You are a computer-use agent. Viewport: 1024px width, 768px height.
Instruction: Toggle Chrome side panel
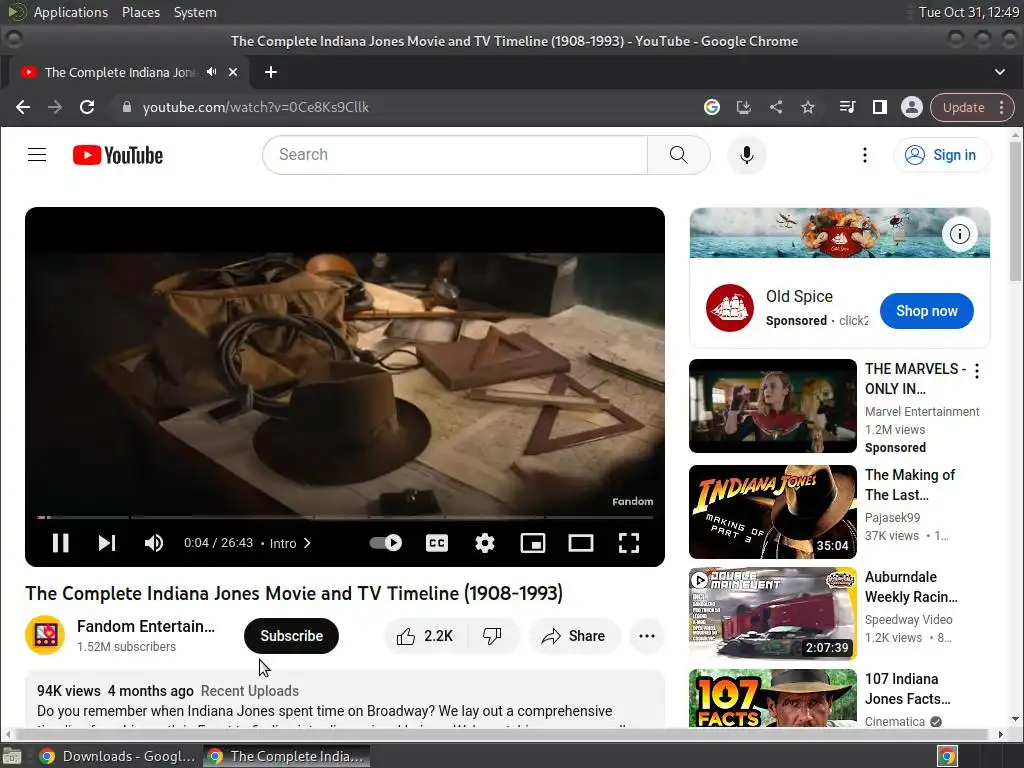(x=880, y=107)
